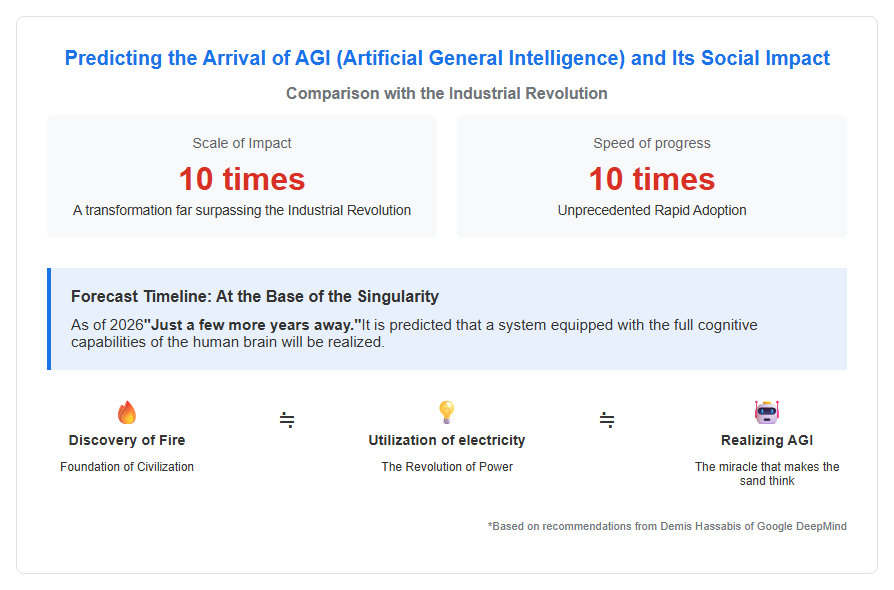Image resolution: width=894 pixels, height=590 pixels.
Task: Click the approximately-equal symbol before the robot icon
Action: coord(607,420)
